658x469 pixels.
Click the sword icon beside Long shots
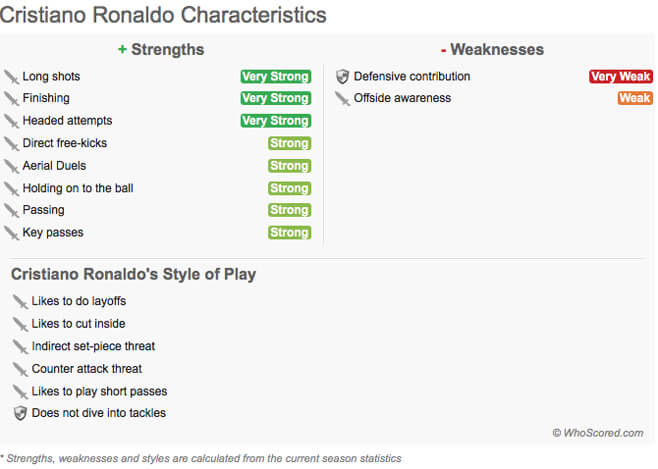12,77
